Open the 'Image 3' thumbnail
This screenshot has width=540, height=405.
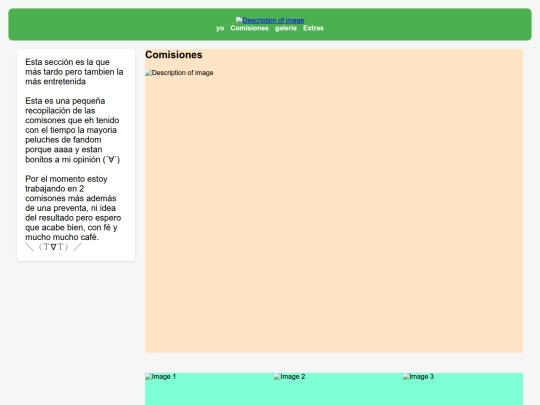pos(418,376)
